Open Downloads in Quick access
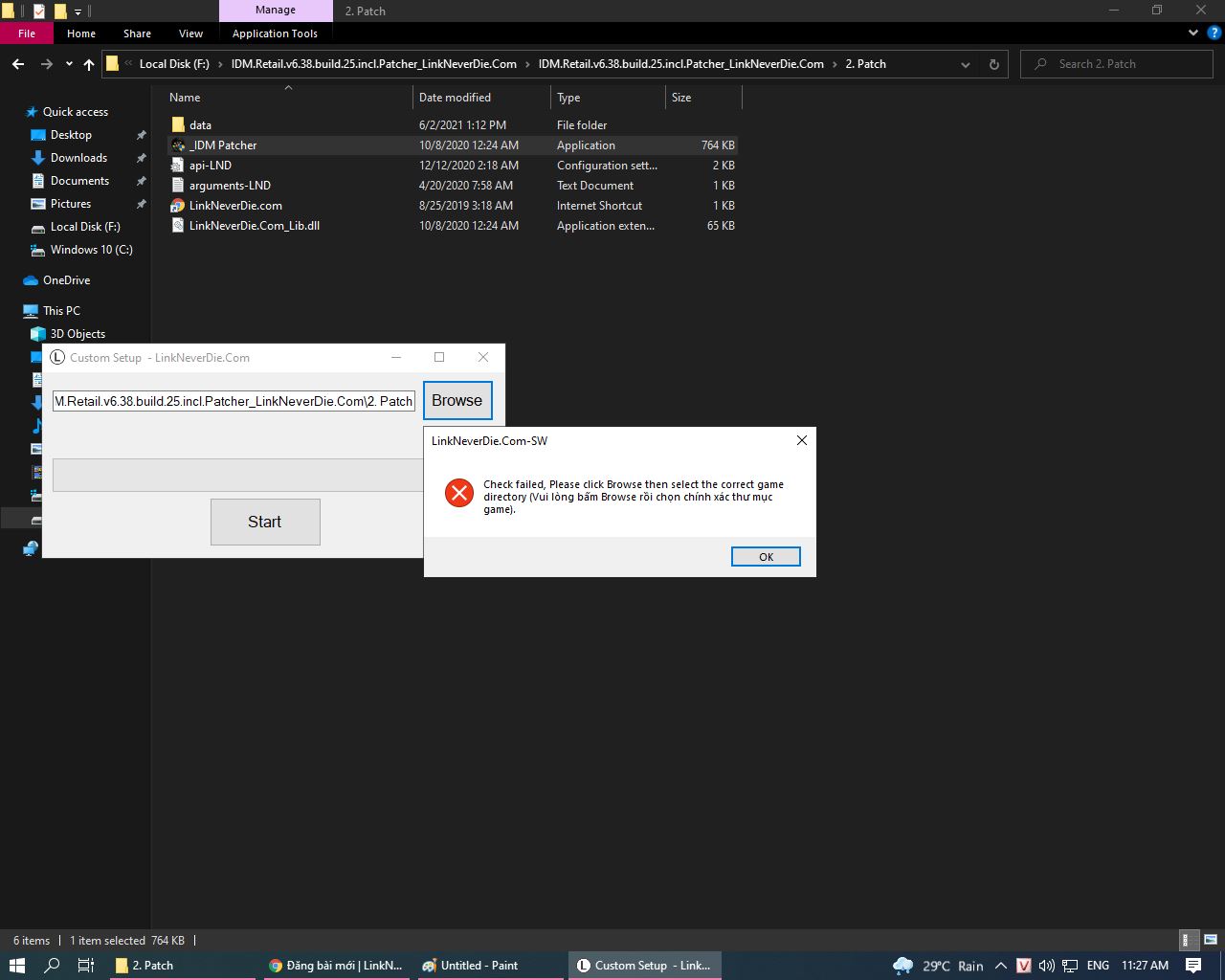Viewport: 1225px width, 980px height. 78,158
